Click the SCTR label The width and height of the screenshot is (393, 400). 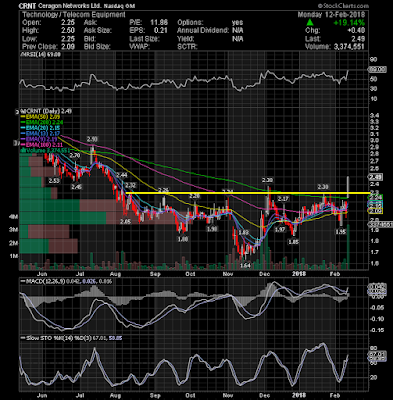(x=187, y=46)
